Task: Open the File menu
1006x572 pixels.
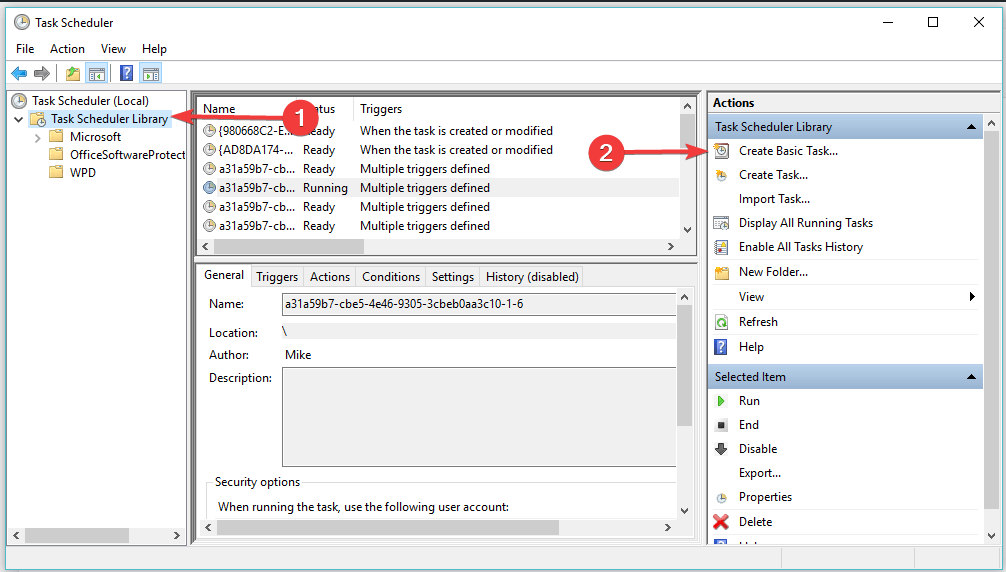Action: coord(25,49)
